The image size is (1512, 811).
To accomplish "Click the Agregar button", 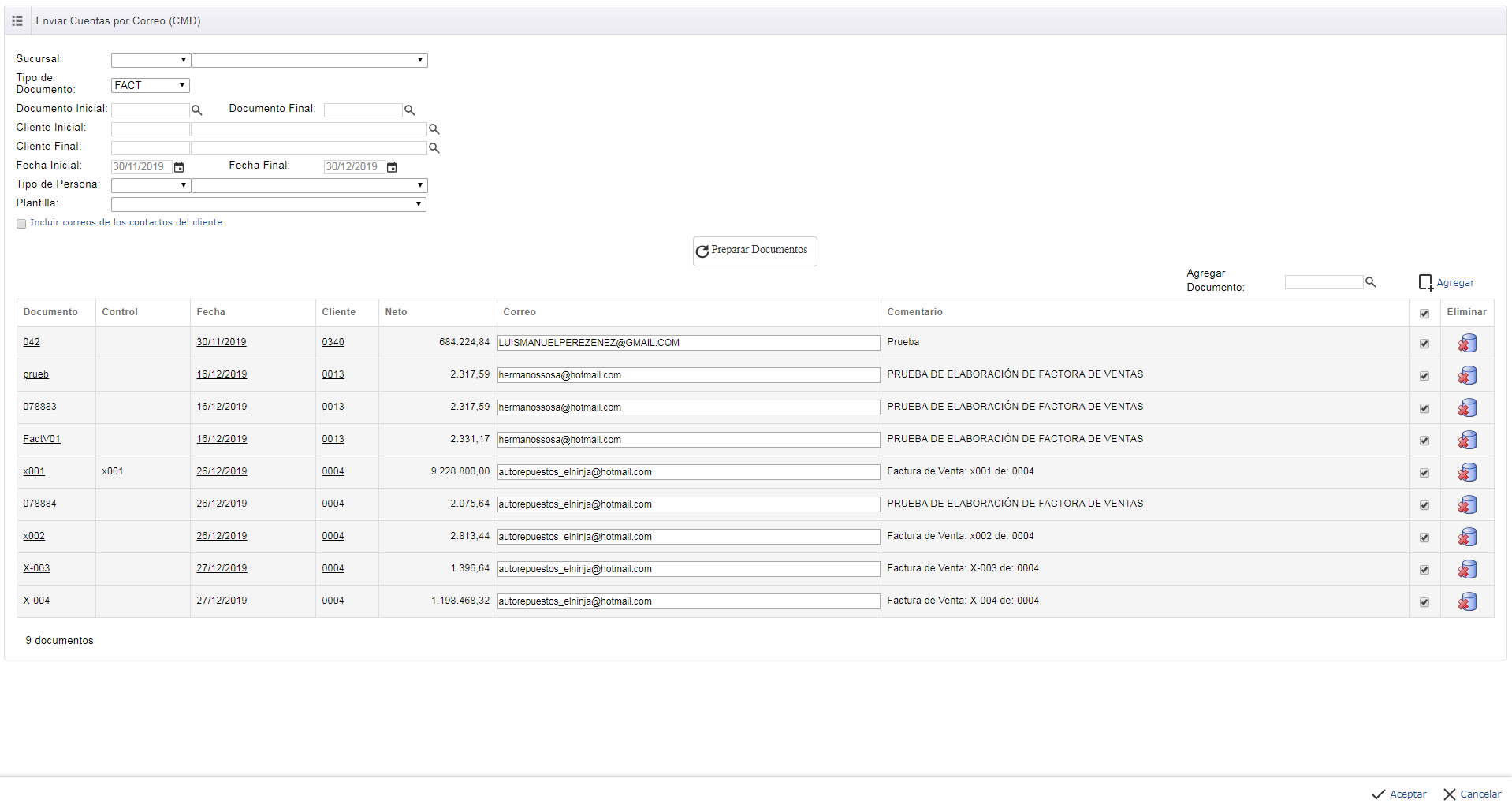I will pos(1447,282).
